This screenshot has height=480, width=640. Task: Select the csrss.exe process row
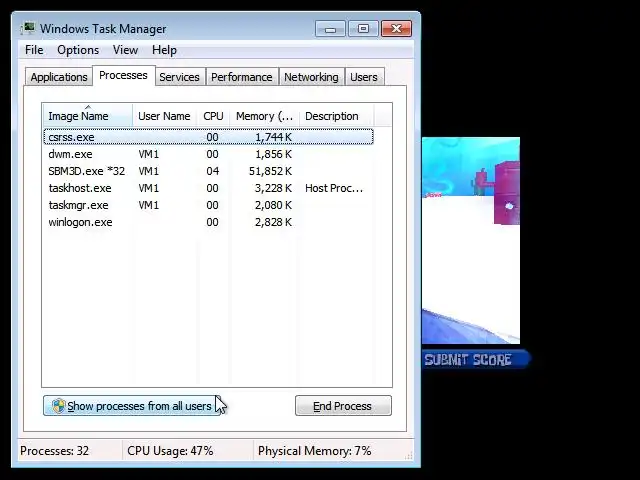(208, 137)
